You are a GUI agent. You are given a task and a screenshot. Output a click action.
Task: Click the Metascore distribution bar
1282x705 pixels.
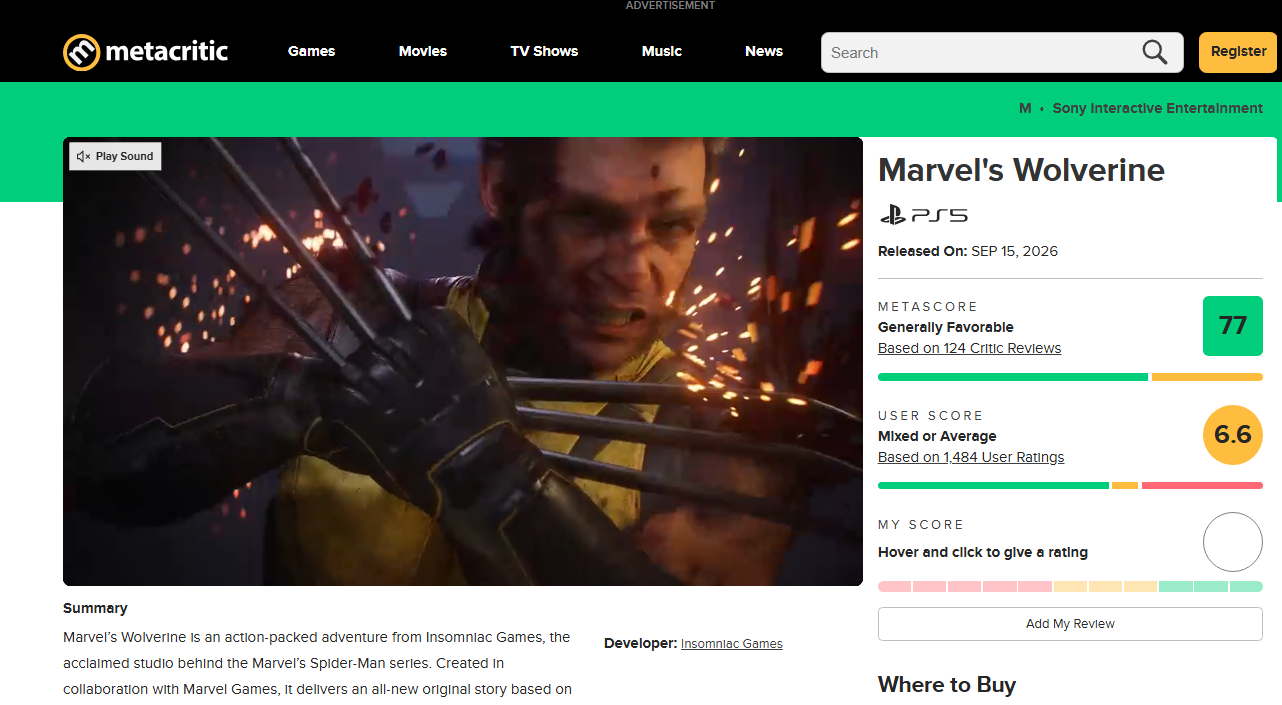(1070, 377)
